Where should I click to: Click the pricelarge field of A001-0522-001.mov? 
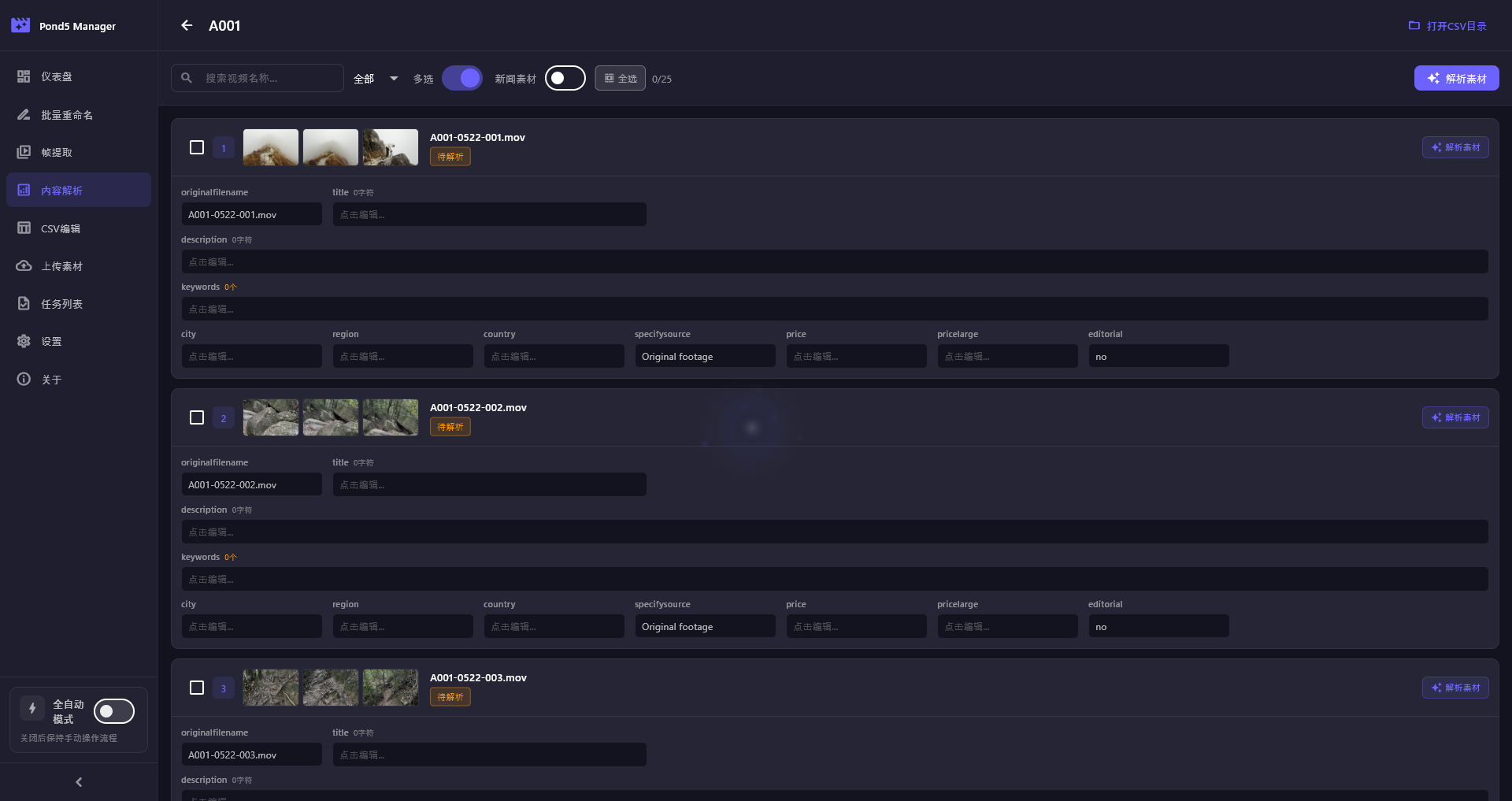click(x=1007, y=356)
